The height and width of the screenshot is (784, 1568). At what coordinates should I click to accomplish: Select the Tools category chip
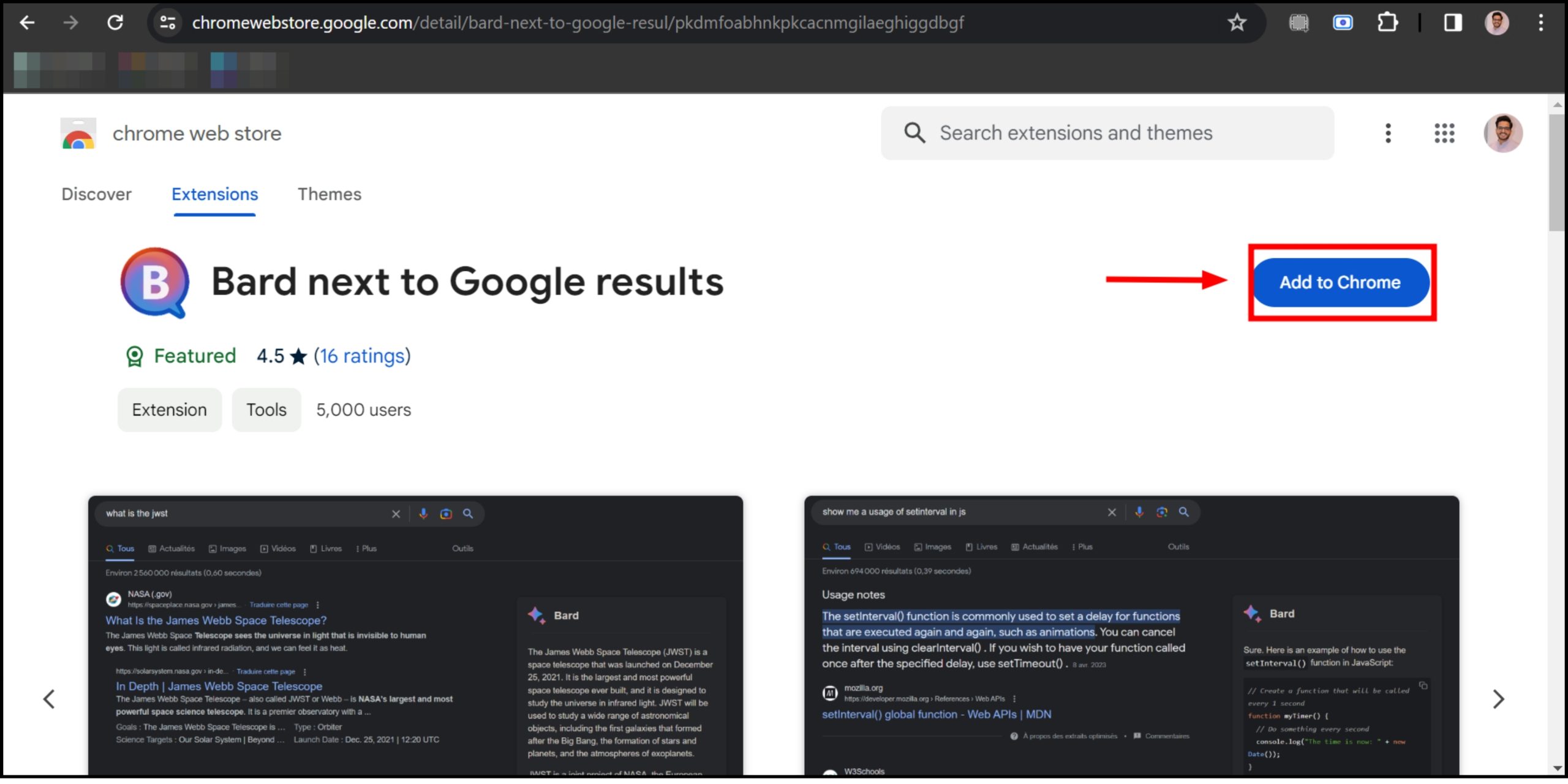tap(266, 409)
